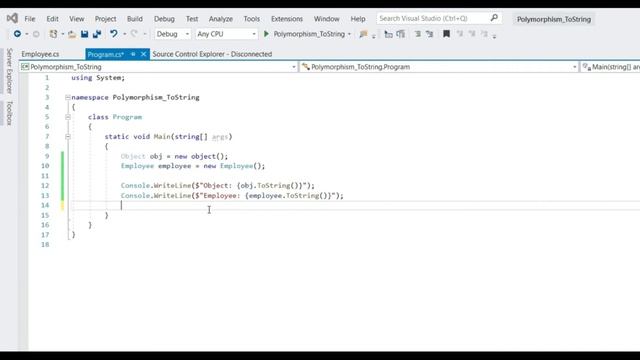Viewport: 640px width, 360px height.
Task: Collapse the class Program block
Action: pyautogui.click(x=68, y=117)
